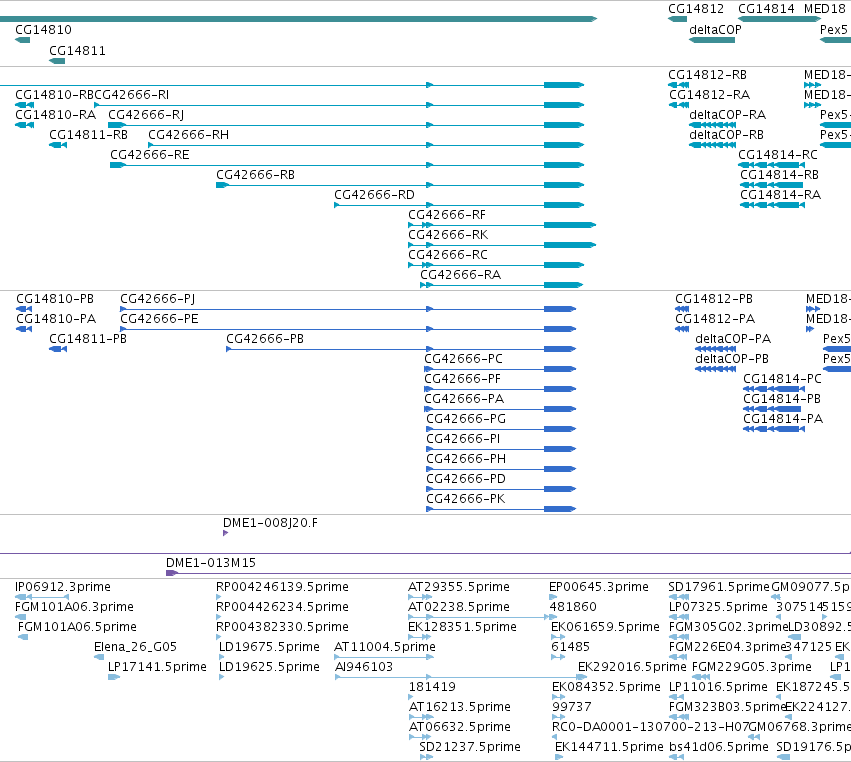Click the CG14814-RC transcript label
This screenshot has height=762, width=851.
click(x=778, y=155)
